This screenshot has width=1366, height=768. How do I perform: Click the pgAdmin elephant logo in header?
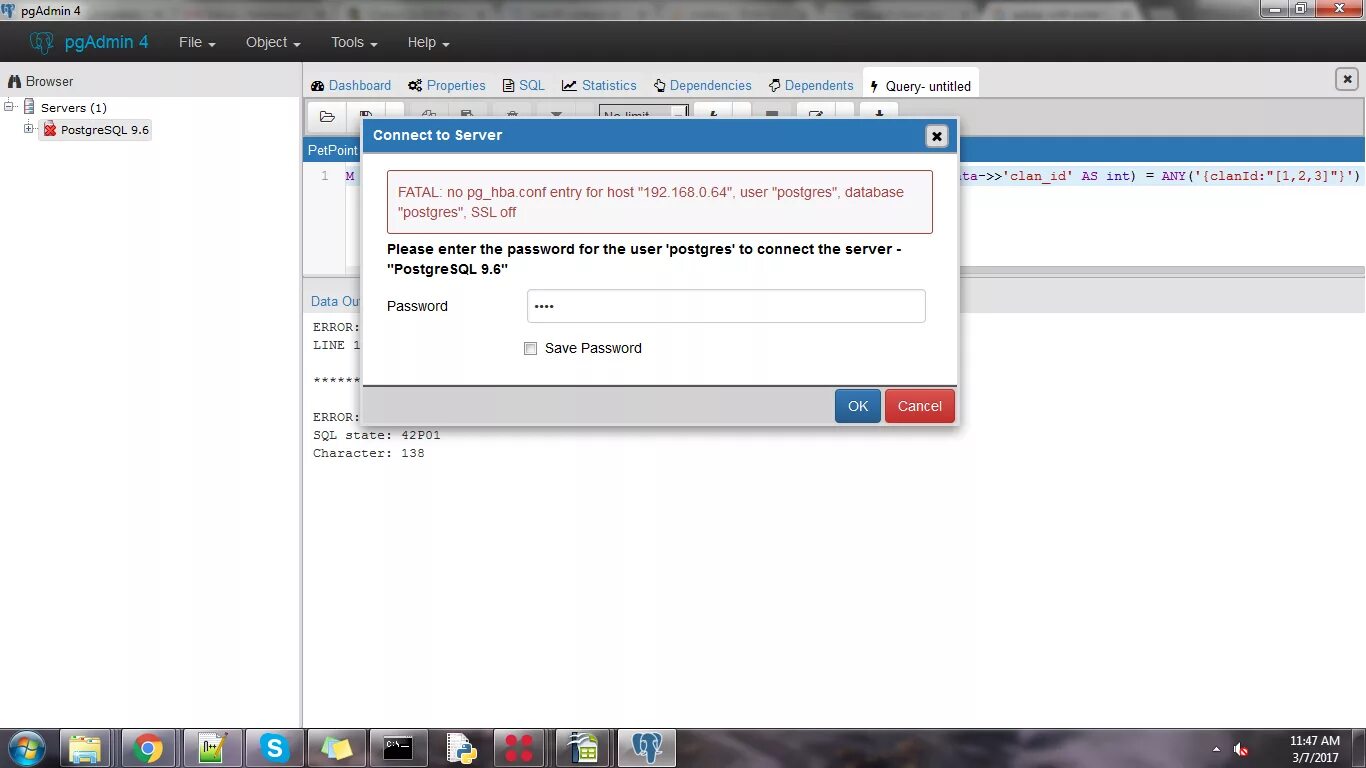(x=41, y=42)
